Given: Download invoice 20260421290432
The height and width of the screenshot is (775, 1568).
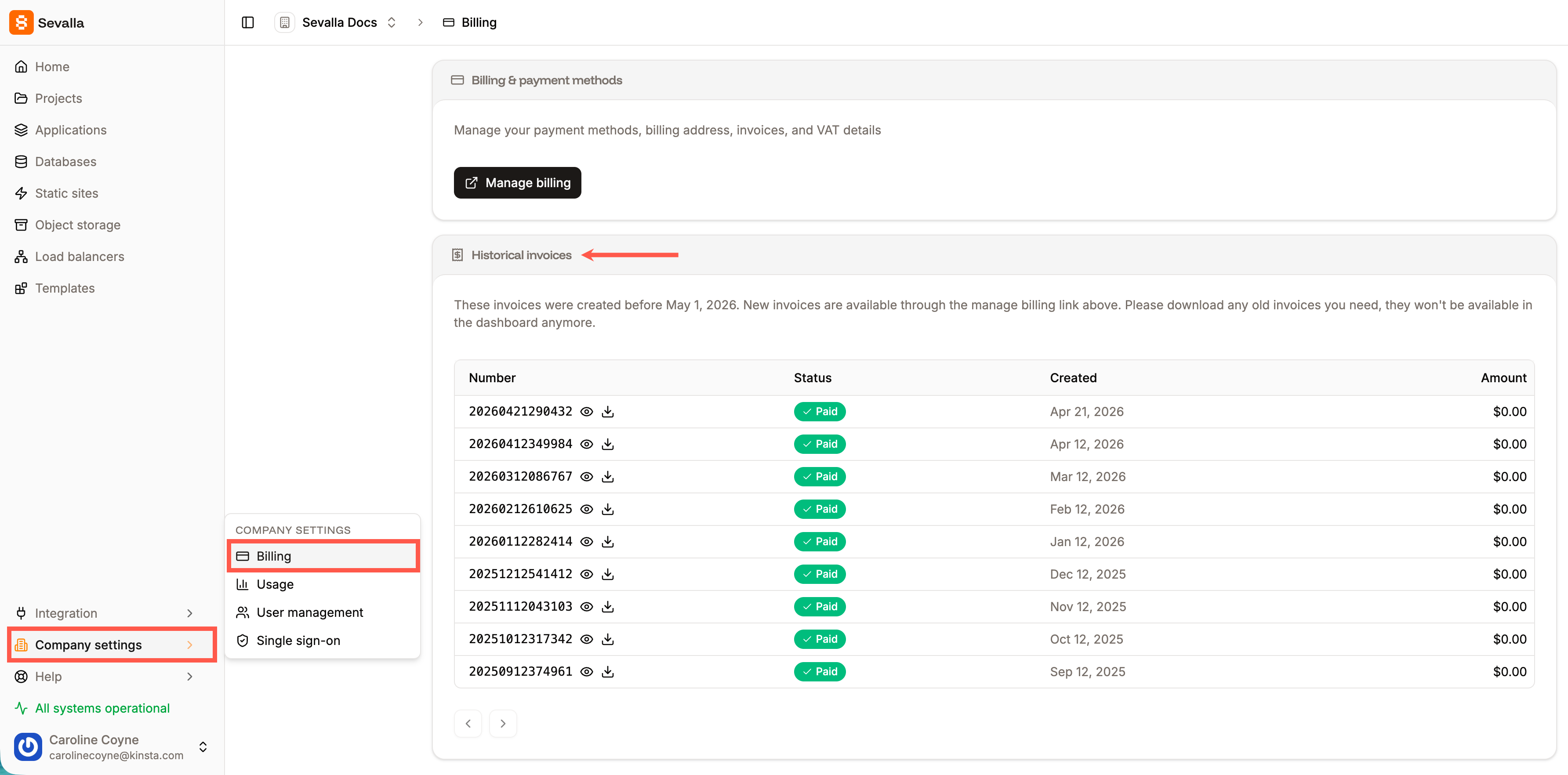Looking at the screenshot, I should click(607, 412).
